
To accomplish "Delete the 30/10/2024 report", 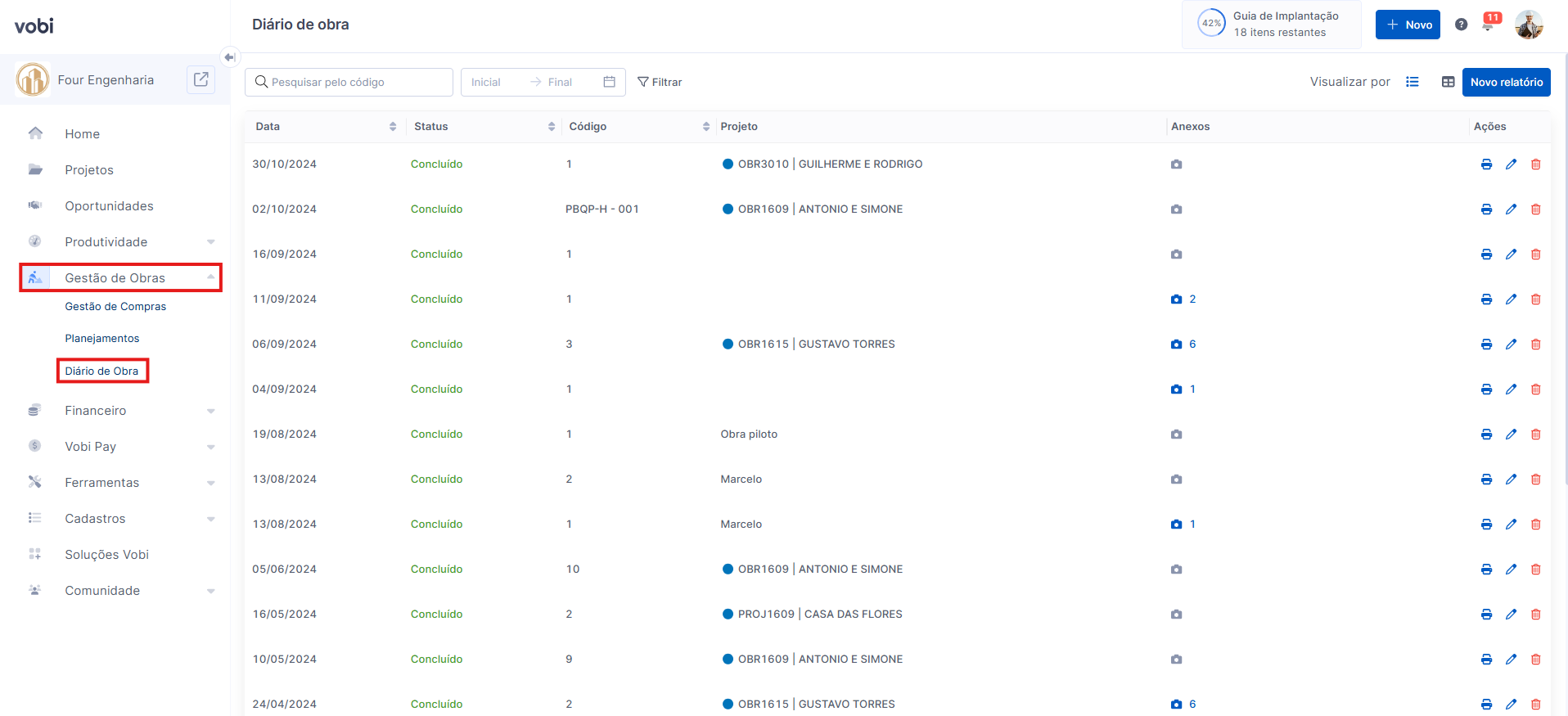I will (x=1535, y=164).
